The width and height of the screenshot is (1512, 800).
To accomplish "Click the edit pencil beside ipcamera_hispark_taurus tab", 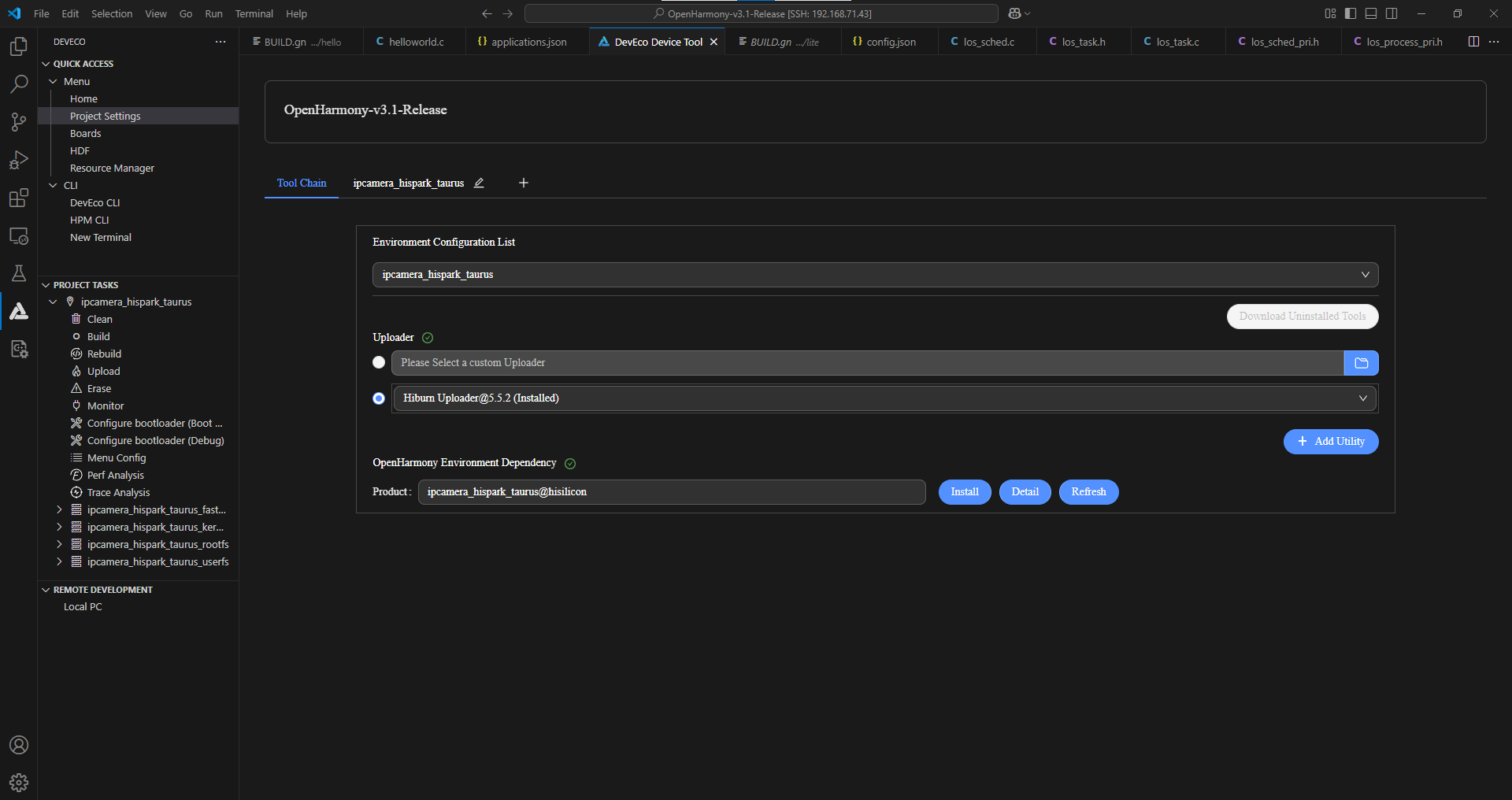I will pyautogui.click(x=479, y=183).
